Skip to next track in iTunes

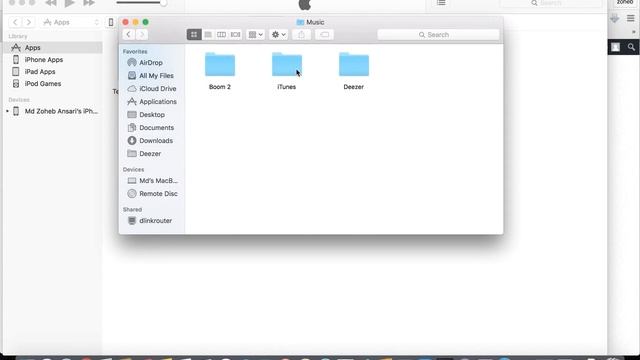[89, 3]
